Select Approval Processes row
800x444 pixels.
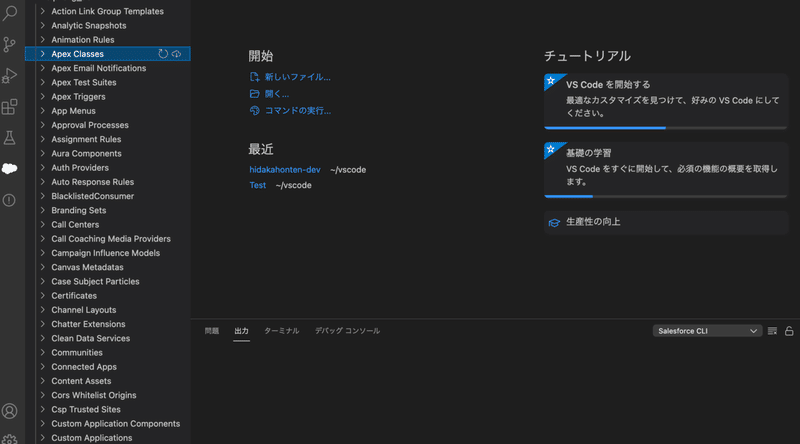click(108, 125)
